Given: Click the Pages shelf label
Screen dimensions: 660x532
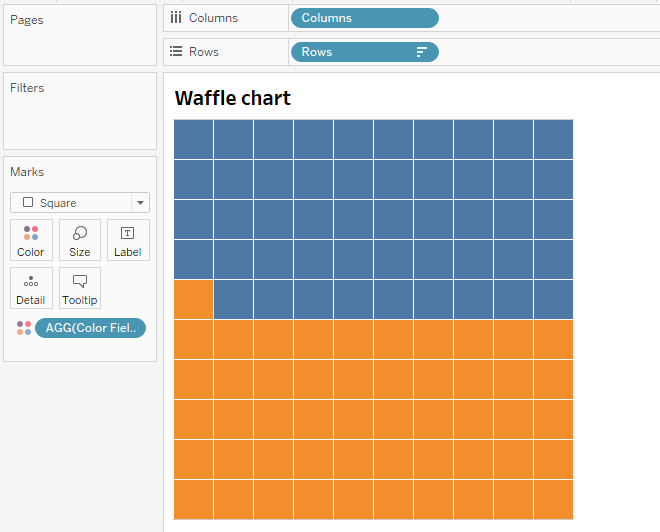Looking at the screenshot, I should pyautogui.click(x=27, y=20).
